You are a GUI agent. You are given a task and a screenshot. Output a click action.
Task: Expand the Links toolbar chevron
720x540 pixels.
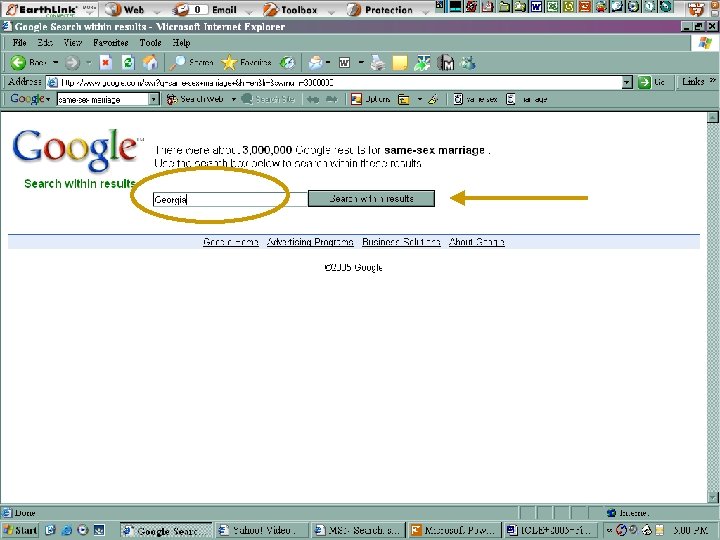click(x=712, y=81)
